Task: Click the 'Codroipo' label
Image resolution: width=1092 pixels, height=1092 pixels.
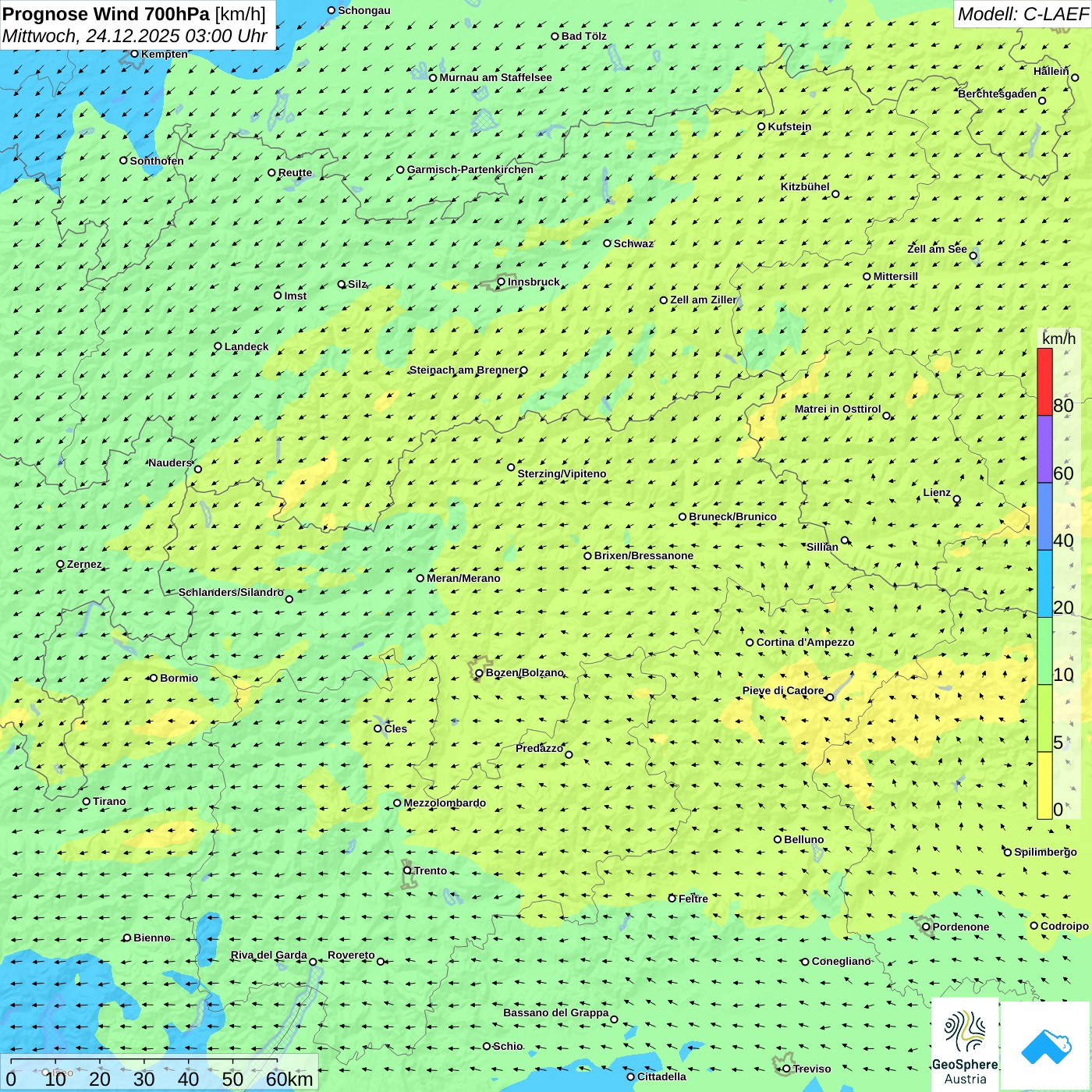Action: pyautogui.click(x=1065, y=926)
